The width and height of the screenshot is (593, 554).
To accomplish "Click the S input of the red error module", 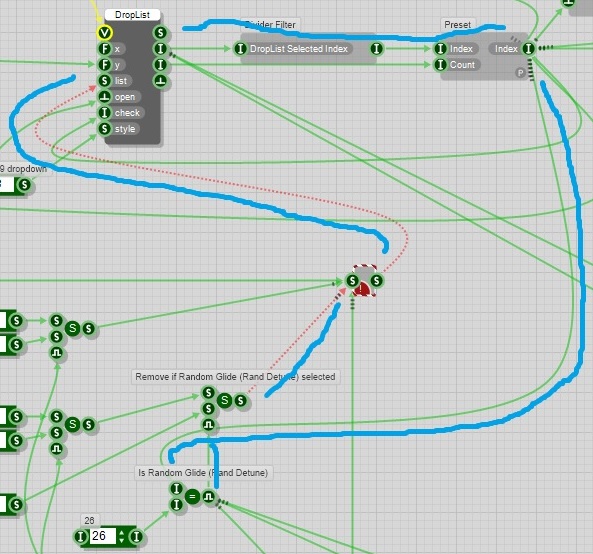I will 352,281.
